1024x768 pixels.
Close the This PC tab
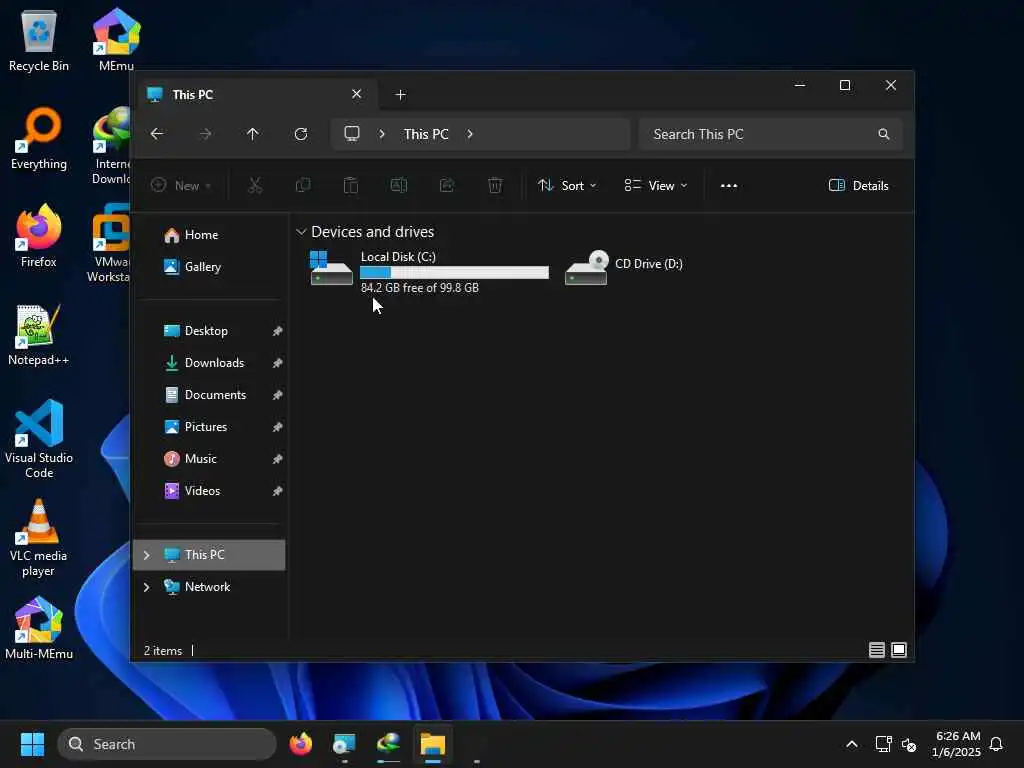[x=357, y=94]
